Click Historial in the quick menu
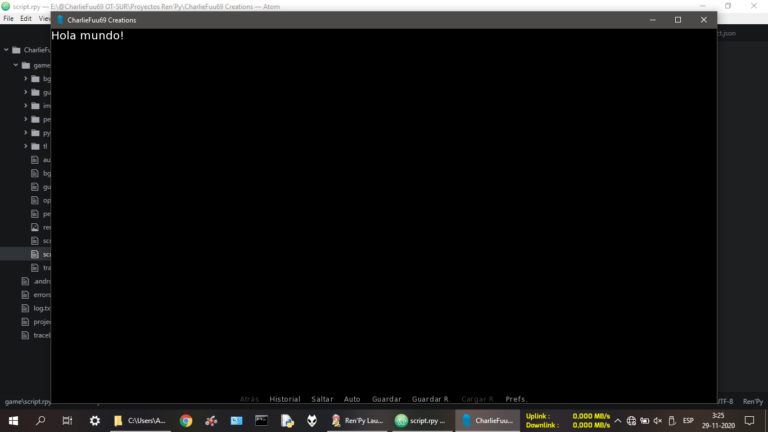 [x=285, y=399]
